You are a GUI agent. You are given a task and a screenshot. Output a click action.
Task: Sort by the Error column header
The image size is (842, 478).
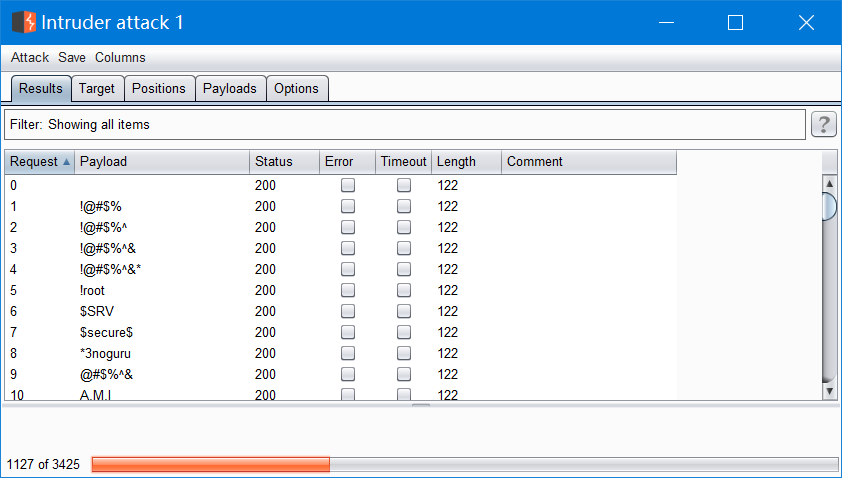(x=347, y=162)
